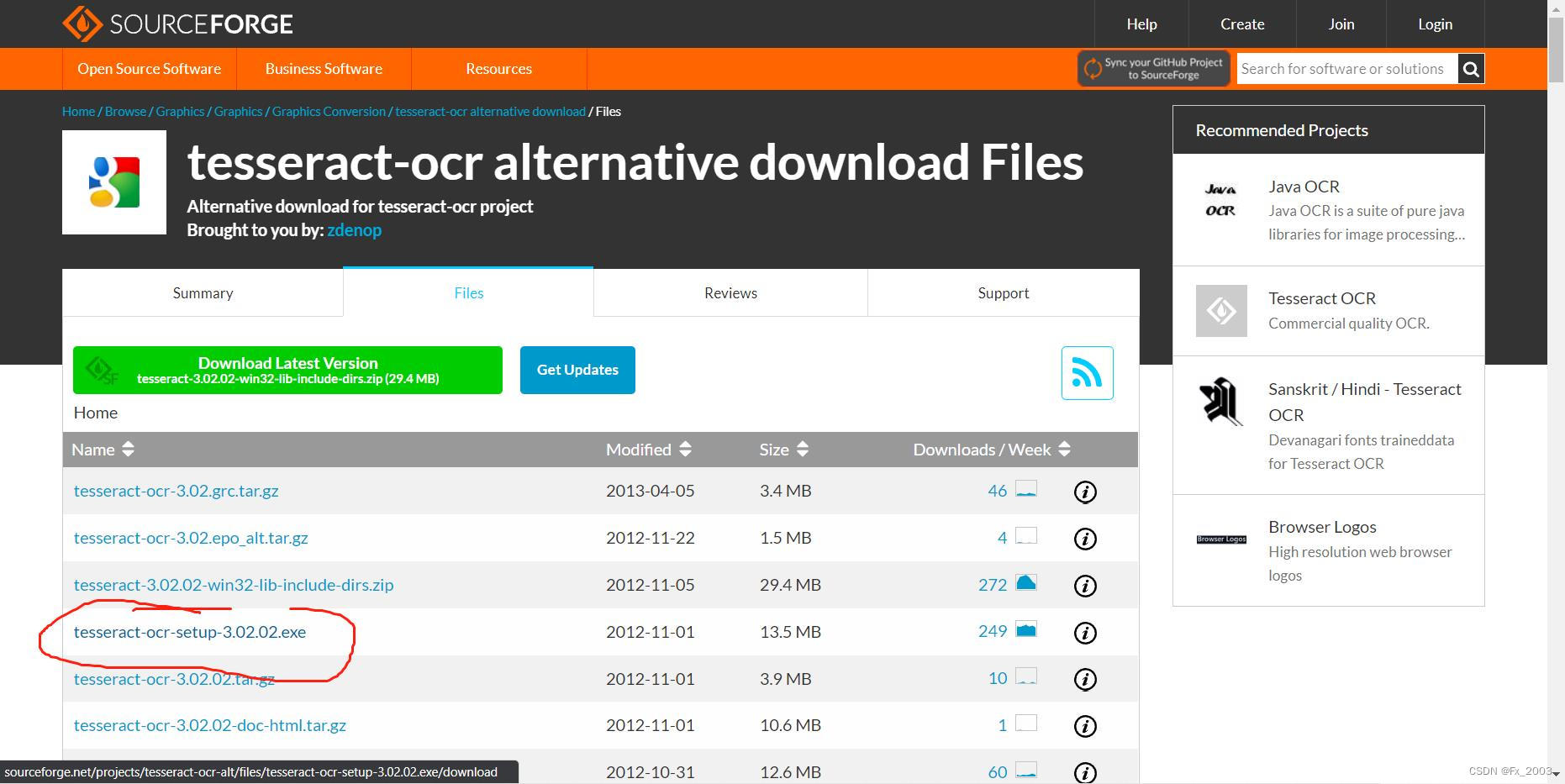The width and height of the screenshot is (1565, 784).
Task: Click the Get Updates button
Action: tap(577, 370)
